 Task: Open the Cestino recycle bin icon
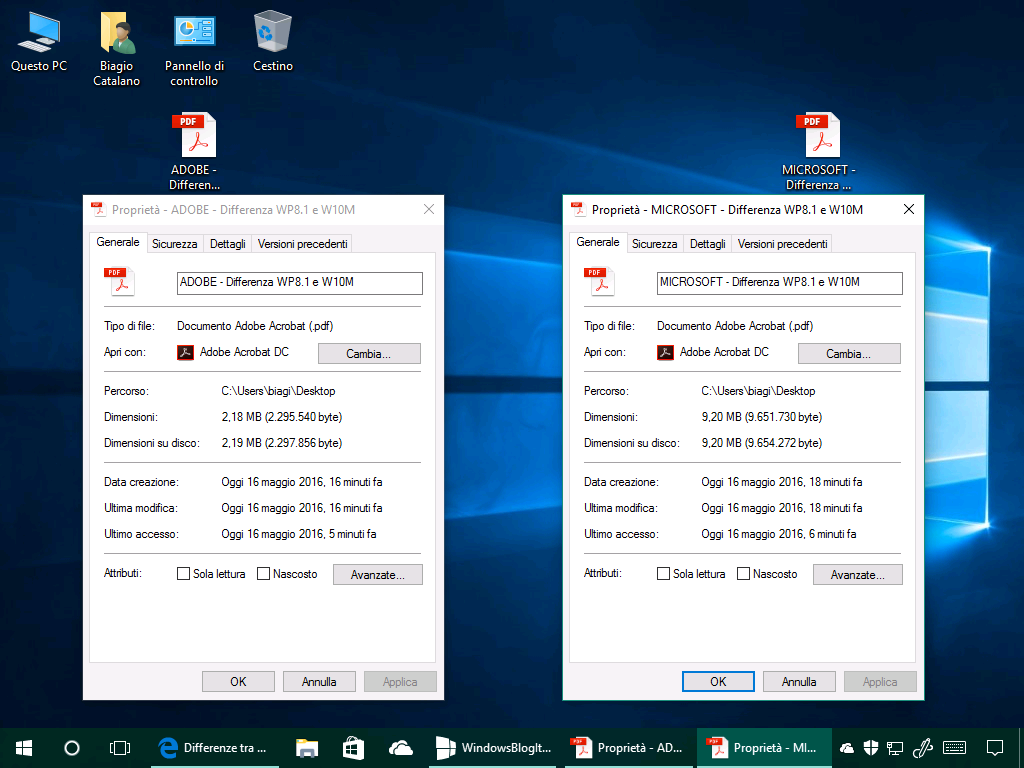(272, 42)
